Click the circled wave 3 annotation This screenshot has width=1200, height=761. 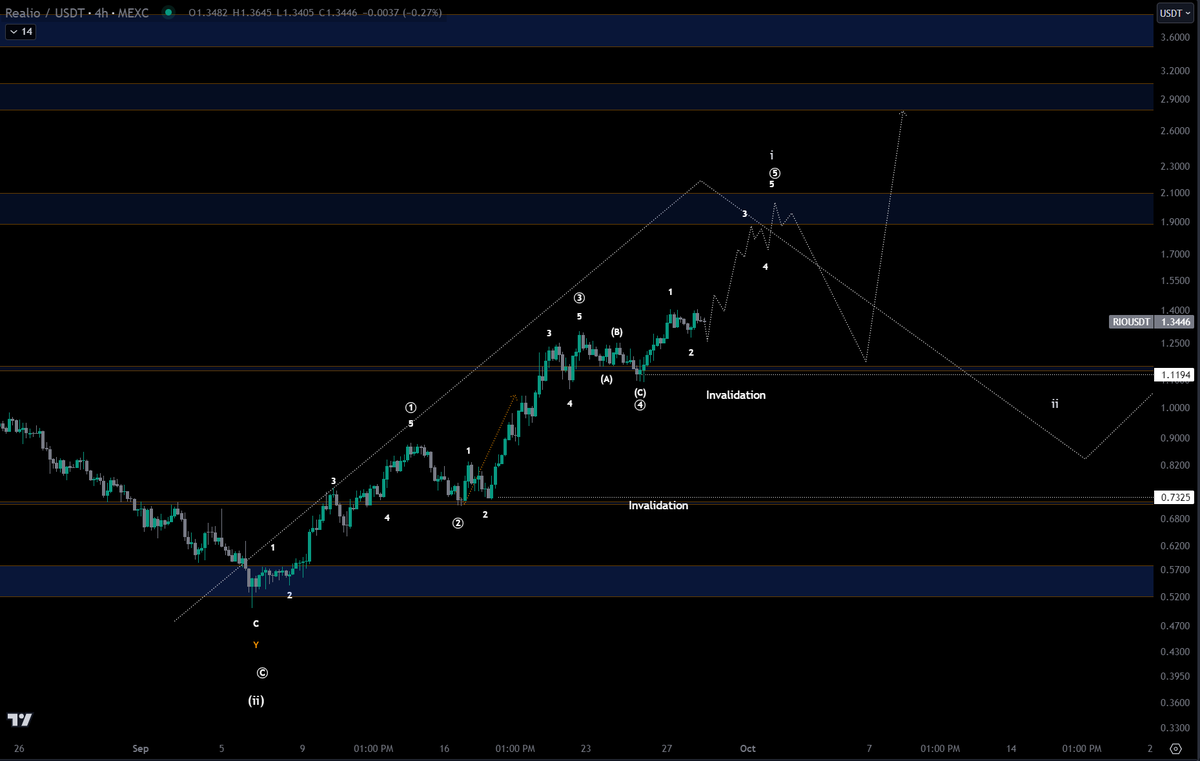tap(578, 296)
